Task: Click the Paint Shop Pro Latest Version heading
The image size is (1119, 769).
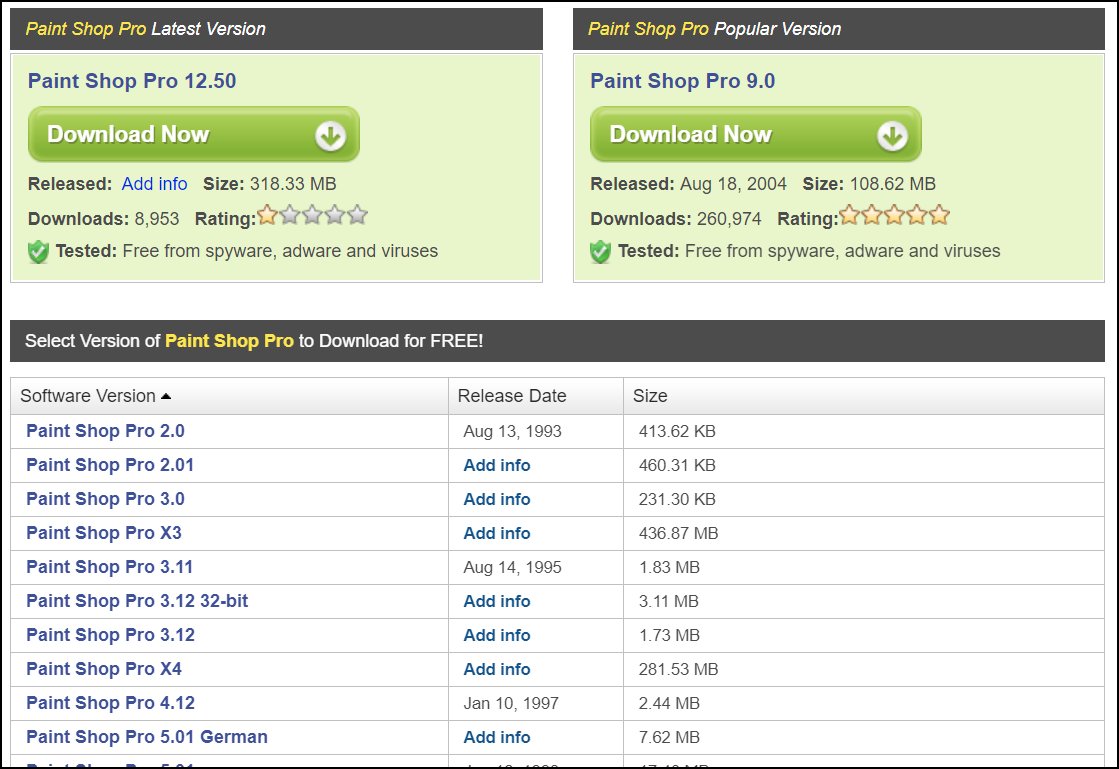Action: point(146,29)
